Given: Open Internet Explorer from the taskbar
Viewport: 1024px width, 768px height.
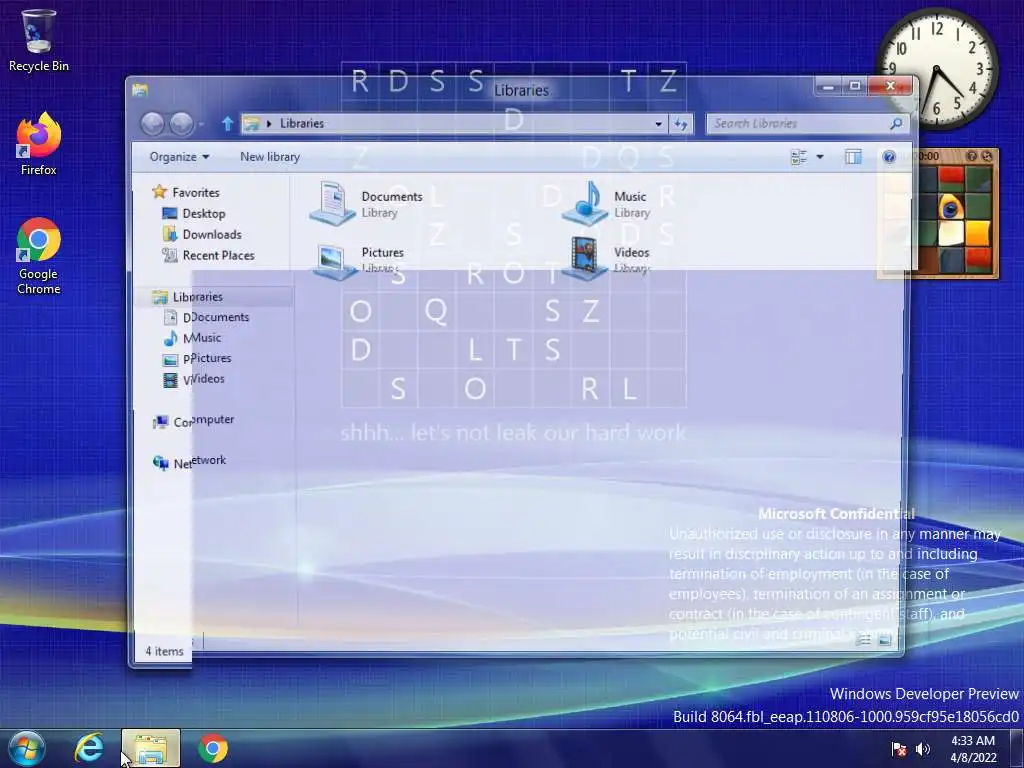Looking at the screenshot, I should 89,748.
